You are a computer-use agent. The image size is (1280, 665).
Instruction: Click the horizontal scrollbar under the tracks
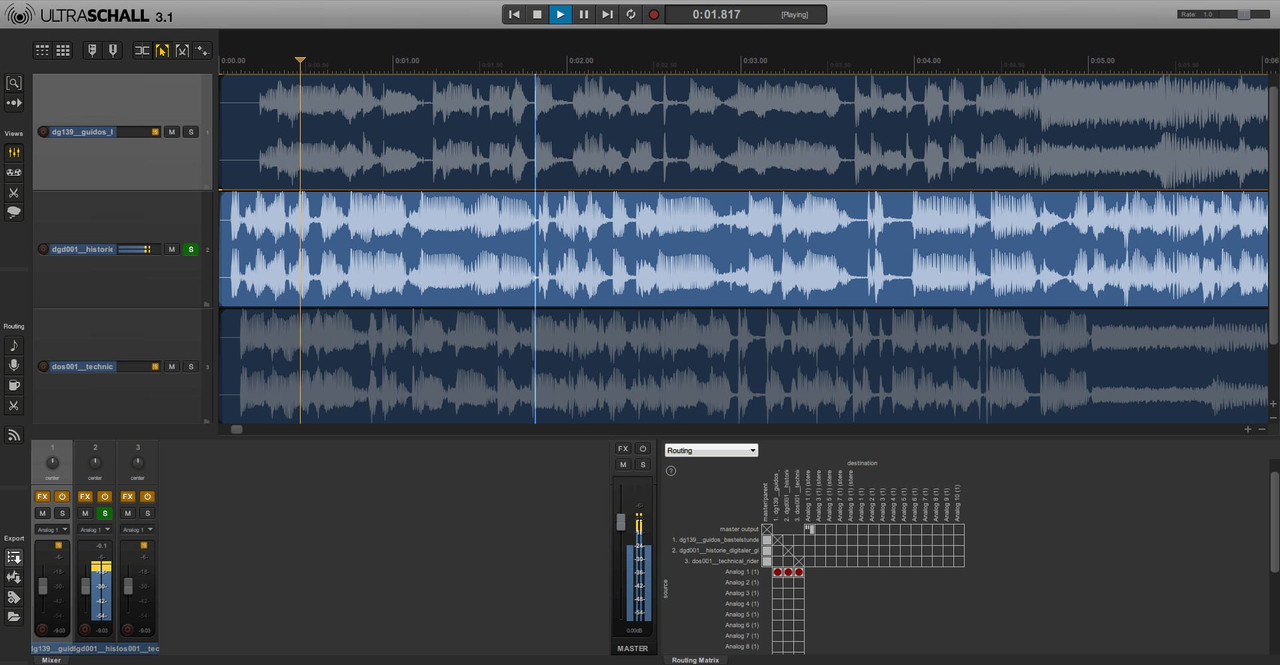[x=236, y=429]
